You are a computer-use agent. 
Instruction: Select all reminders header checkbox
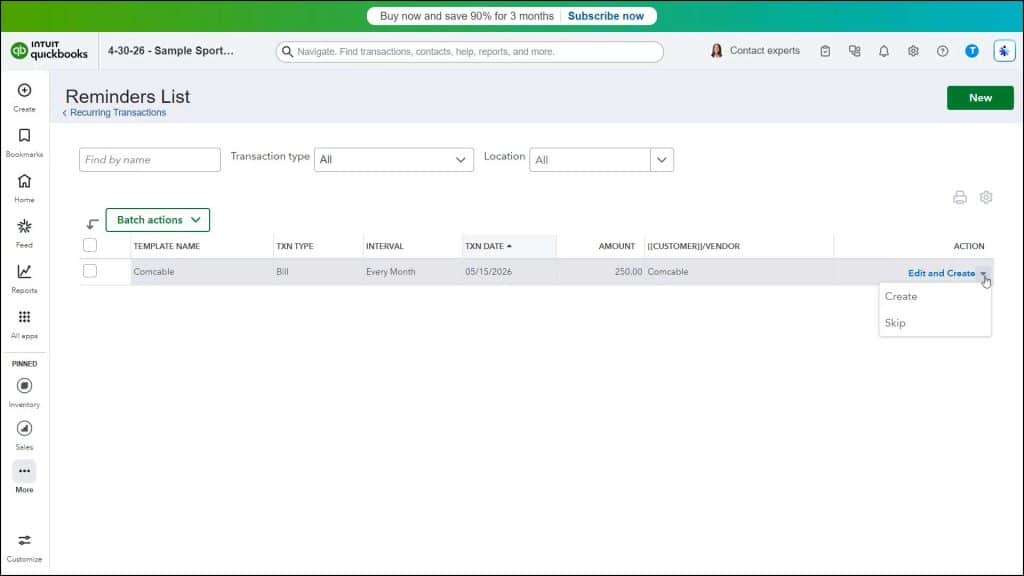click(90, 246)
